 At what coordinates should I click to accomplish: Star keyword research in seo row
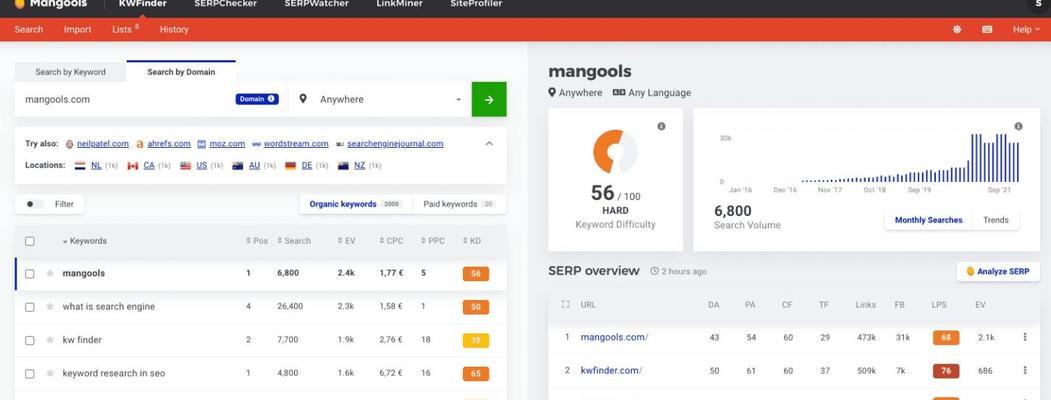50,373
